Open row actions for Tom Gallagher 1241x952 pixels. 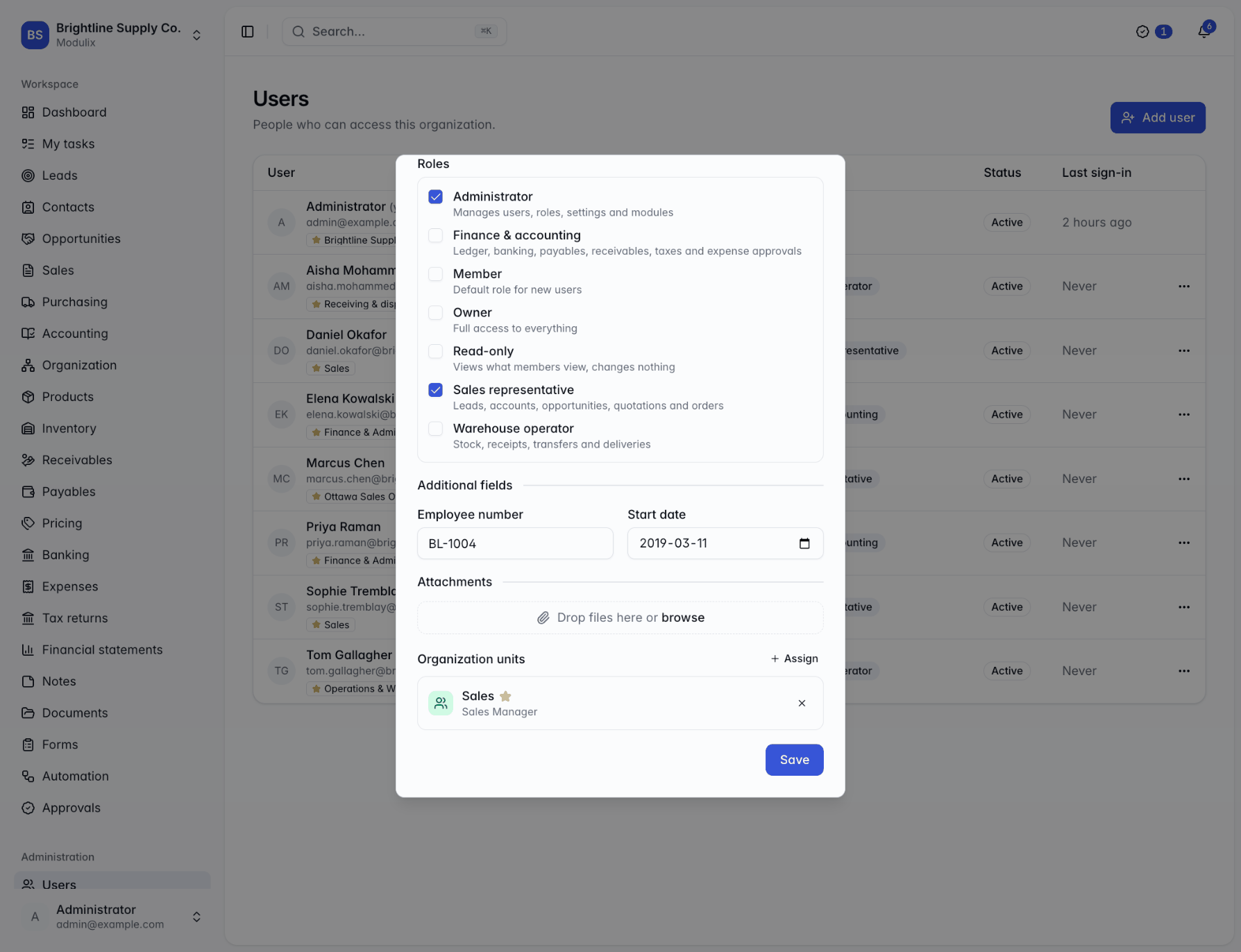tap(1184, 671)
